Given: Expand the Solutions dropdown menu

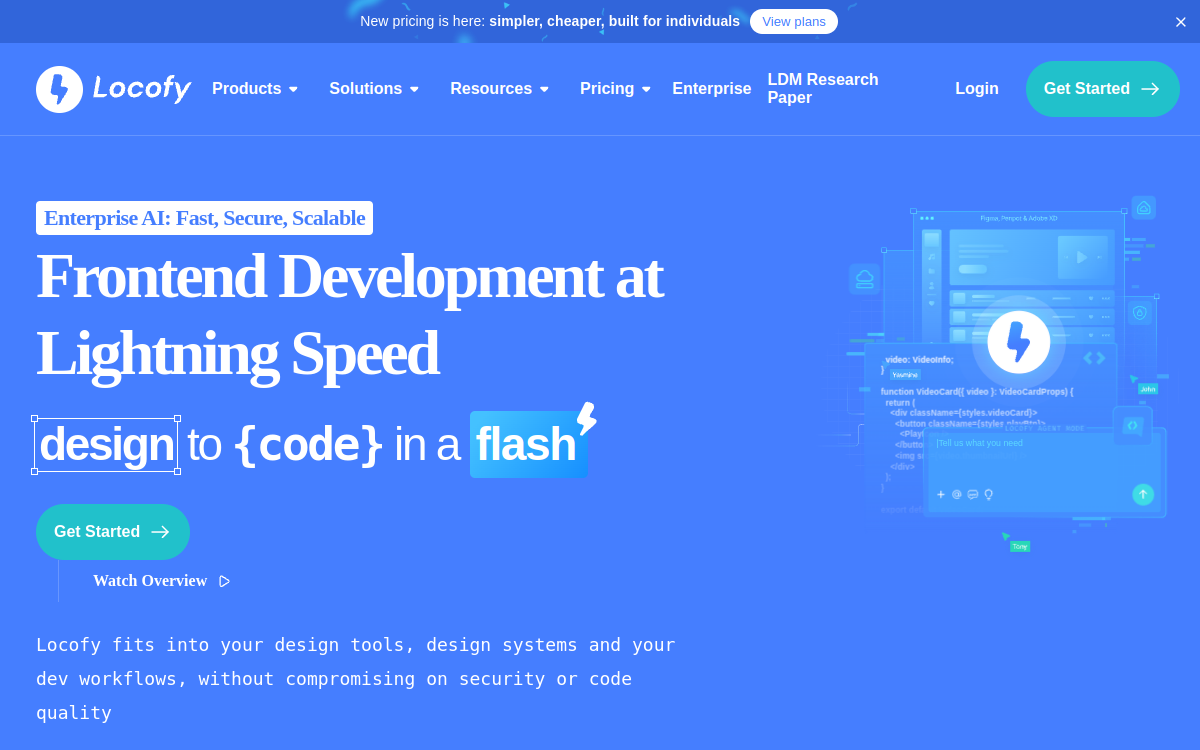Looking at the screenshot, I should coord(374,89).
